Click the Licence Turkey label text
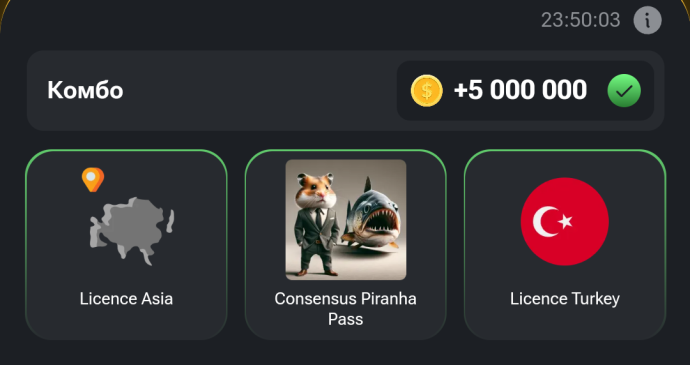The width and height of the screenshot is (690, 365). point(565,299)
